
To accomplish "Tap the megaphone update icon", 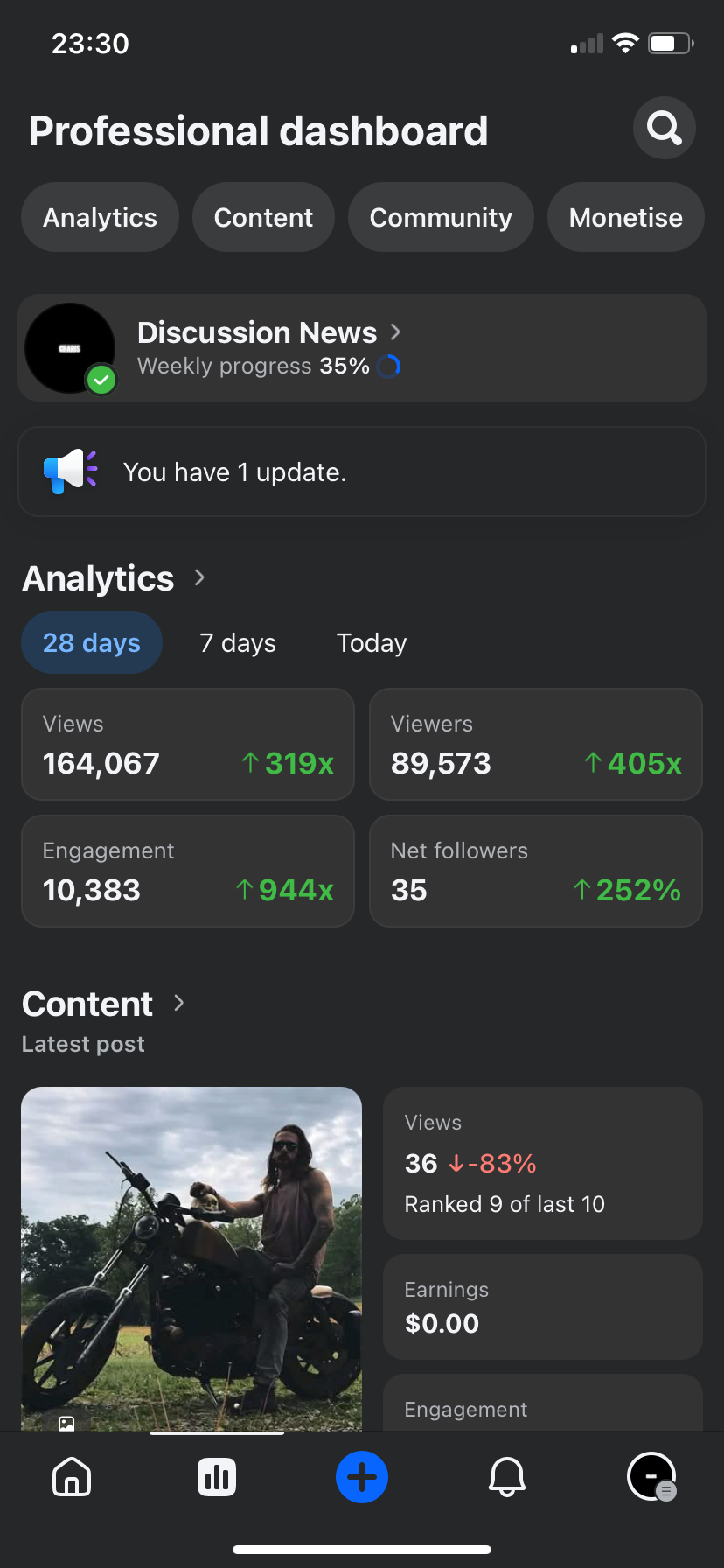I will click(70, 472).
